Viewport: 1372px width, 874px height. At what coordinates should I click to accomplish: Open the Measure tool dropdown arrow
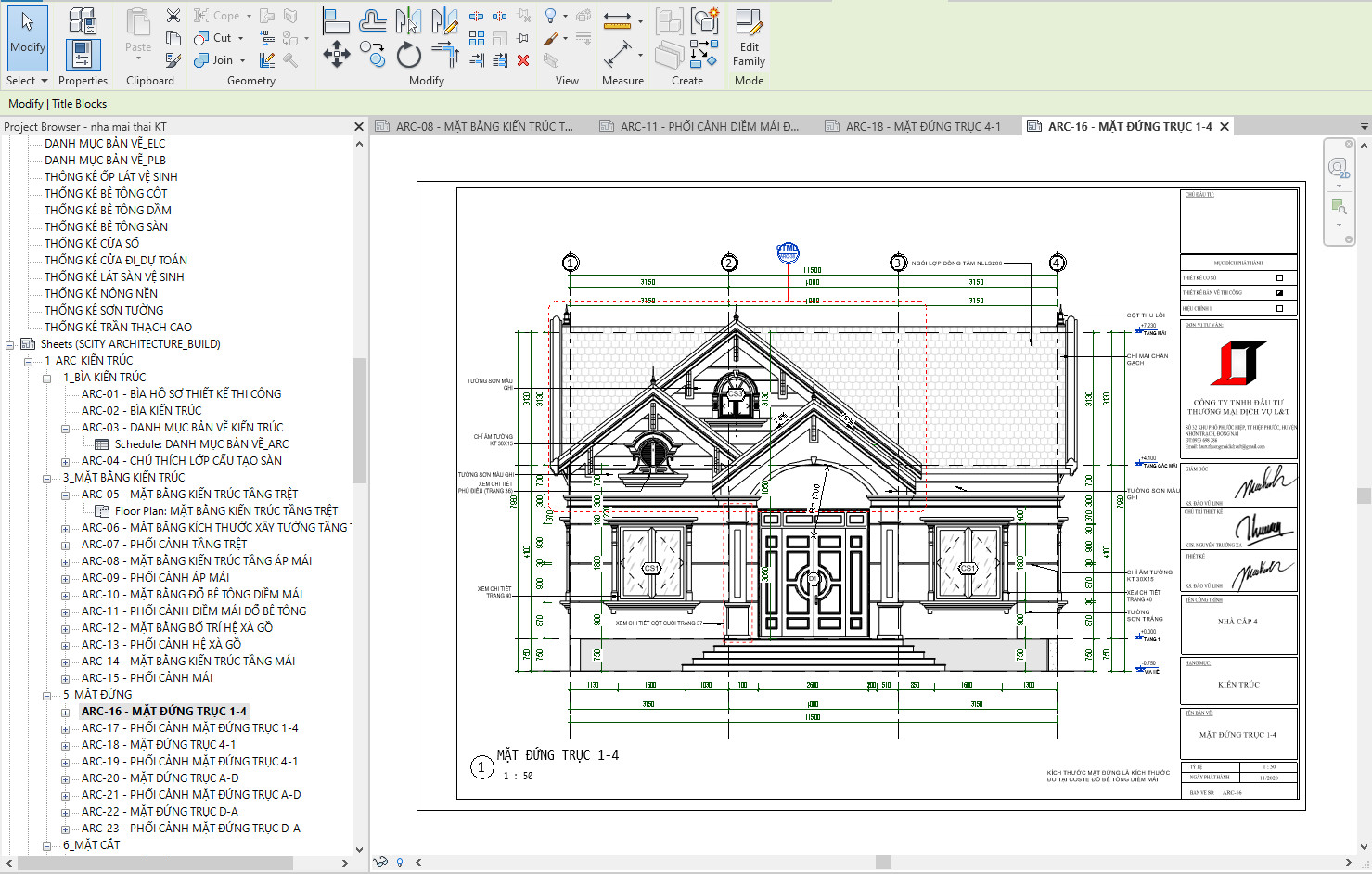(640, 20)
